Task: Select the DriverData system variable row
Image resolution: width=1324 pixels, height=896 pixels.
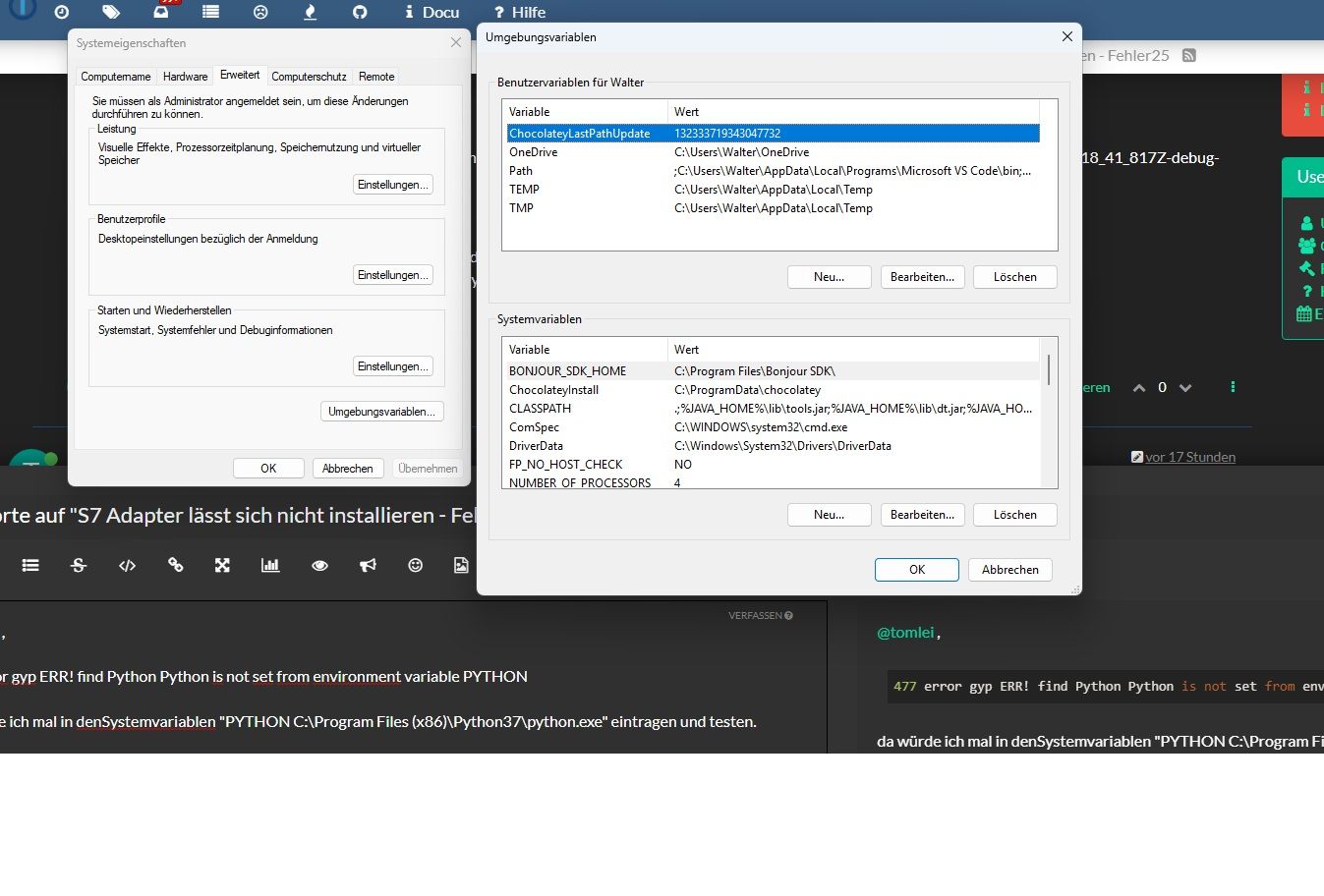Action: tap(773, 446)
